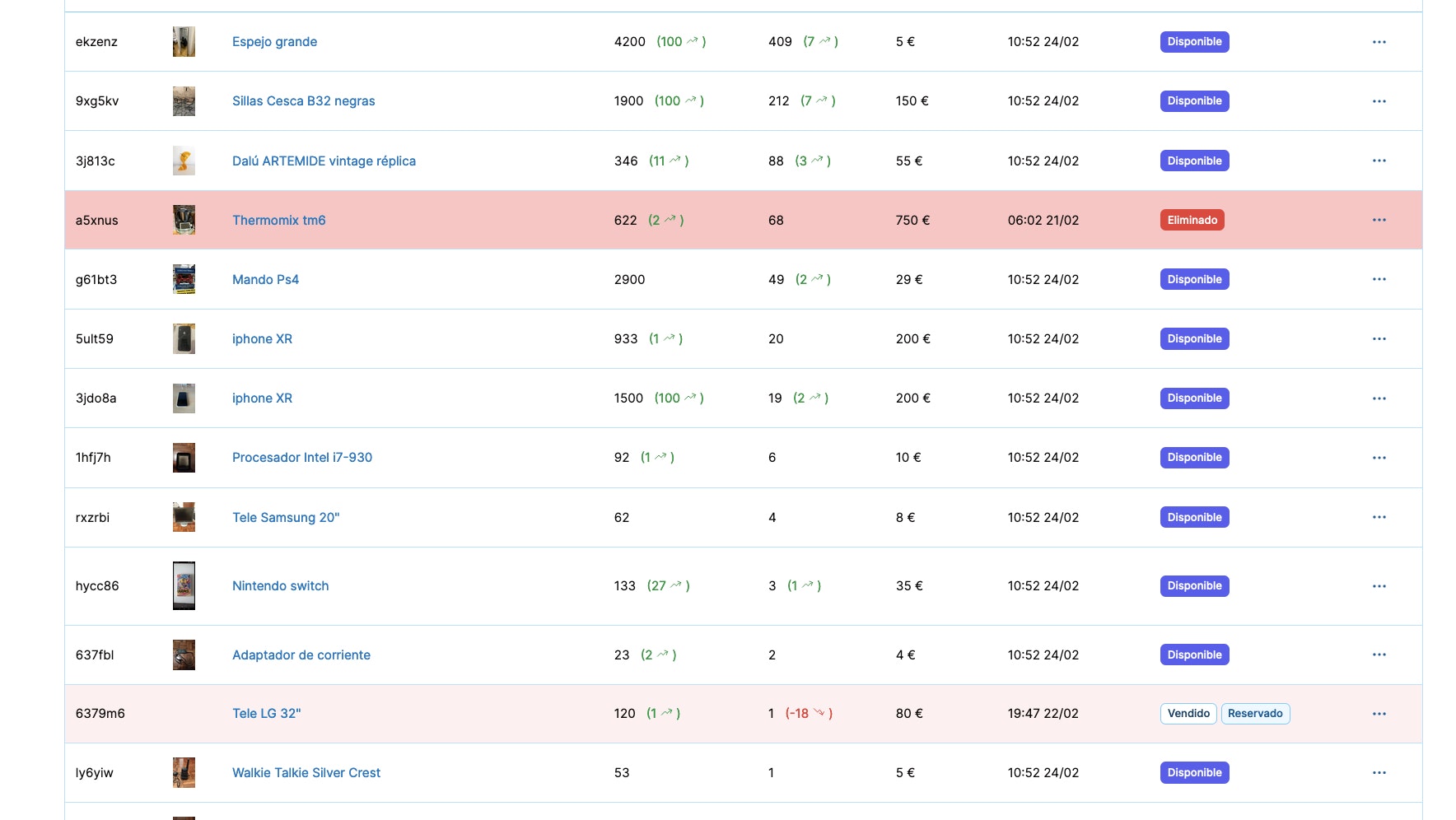This screenshot has height=820, width=1456.
Task: Click the red (-18) change indicator
Action: [809, 713]
